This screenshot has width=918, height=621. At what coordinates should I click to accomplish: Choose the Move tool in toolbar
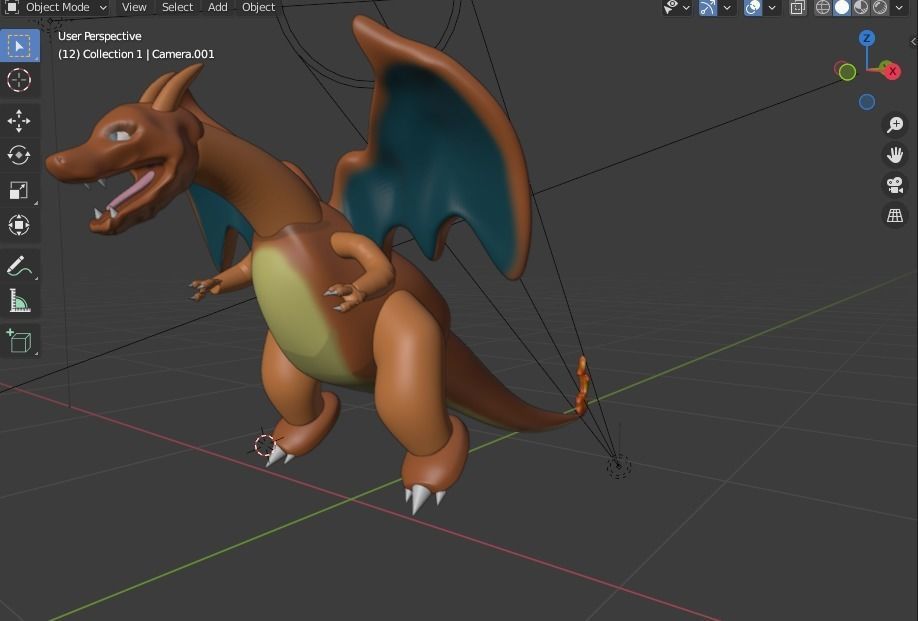pos(19,121)
